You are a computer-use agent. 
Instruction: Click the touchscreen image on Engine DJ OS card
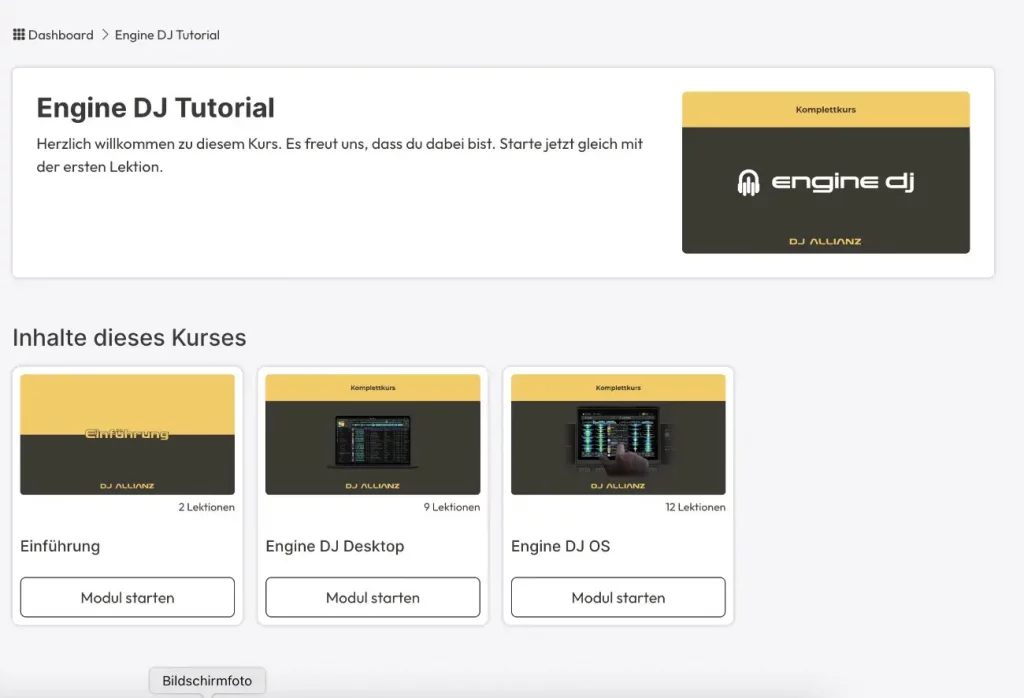coord(617,438)
